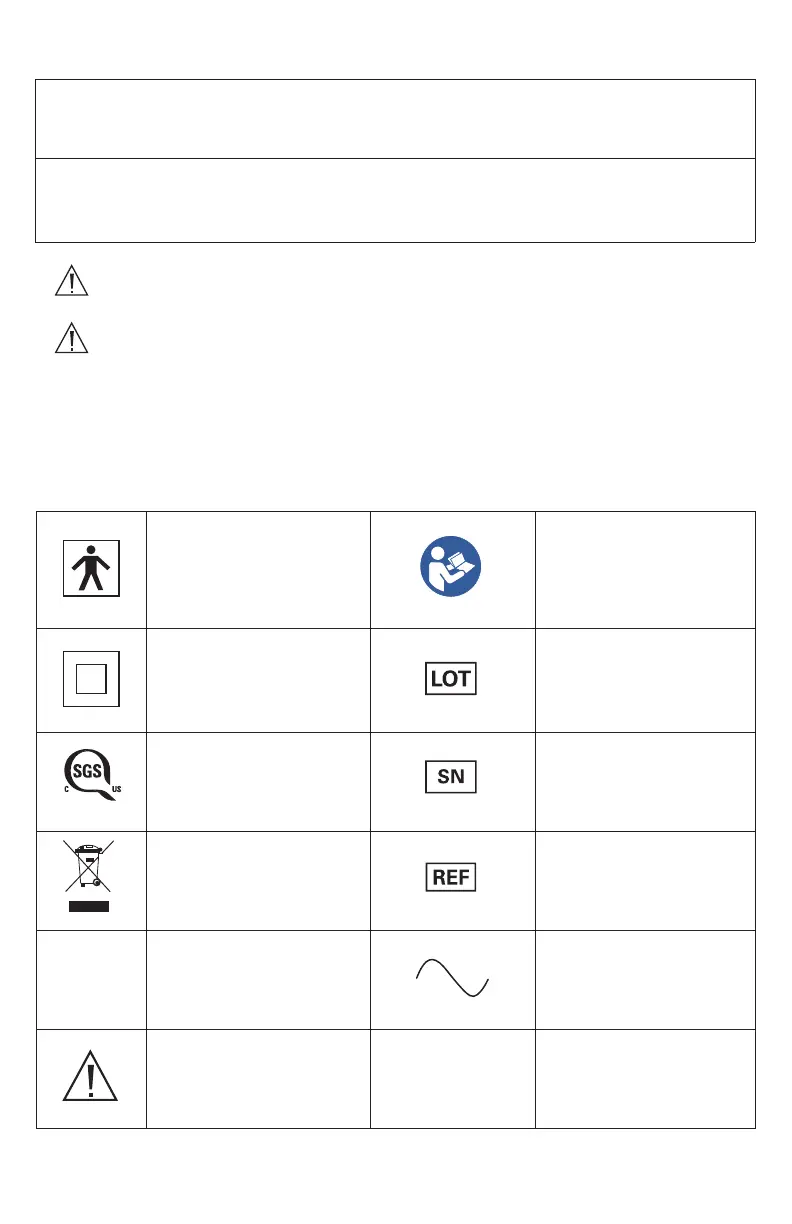Click the empty cell beside the crossed-out bin
Image resolution: width=792 pixels, height=1224 pixels.
point(258,880)
